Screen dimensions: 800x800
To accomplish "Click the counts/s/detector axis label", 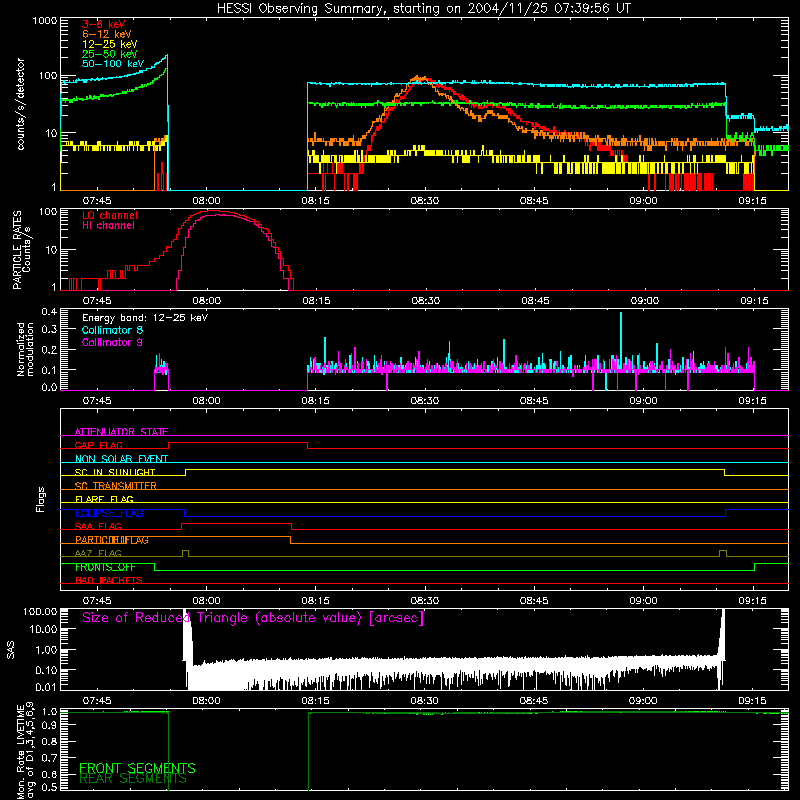I will [x=20, y=104].
